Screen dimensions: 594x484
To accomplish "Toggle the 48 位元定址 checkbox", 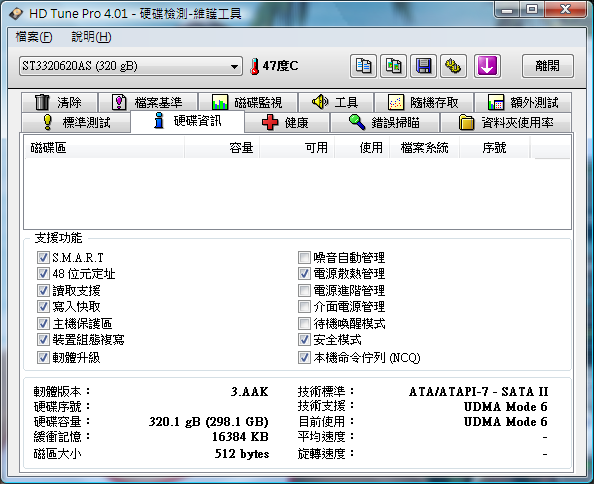I will point(43,273).
